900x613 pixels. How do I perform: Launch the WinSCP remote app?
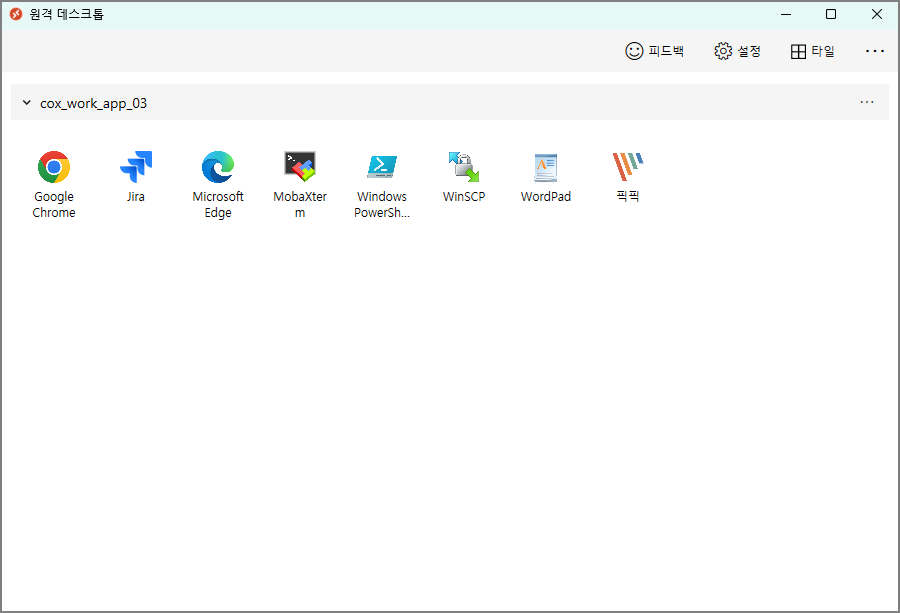(464, 177)
